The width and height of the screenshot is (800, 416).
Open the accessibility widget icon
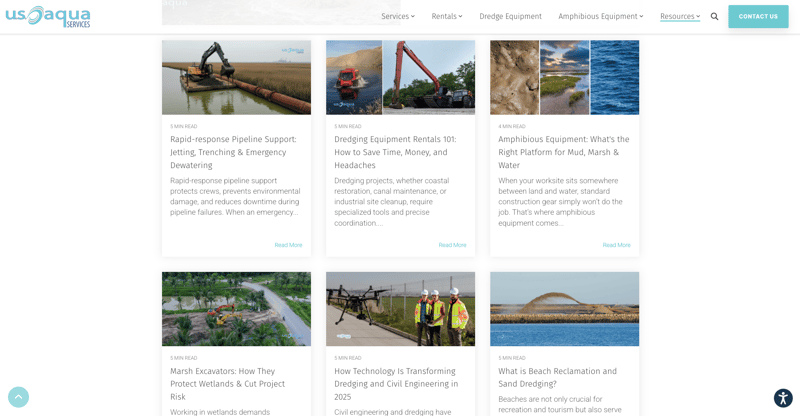(783, 398)
